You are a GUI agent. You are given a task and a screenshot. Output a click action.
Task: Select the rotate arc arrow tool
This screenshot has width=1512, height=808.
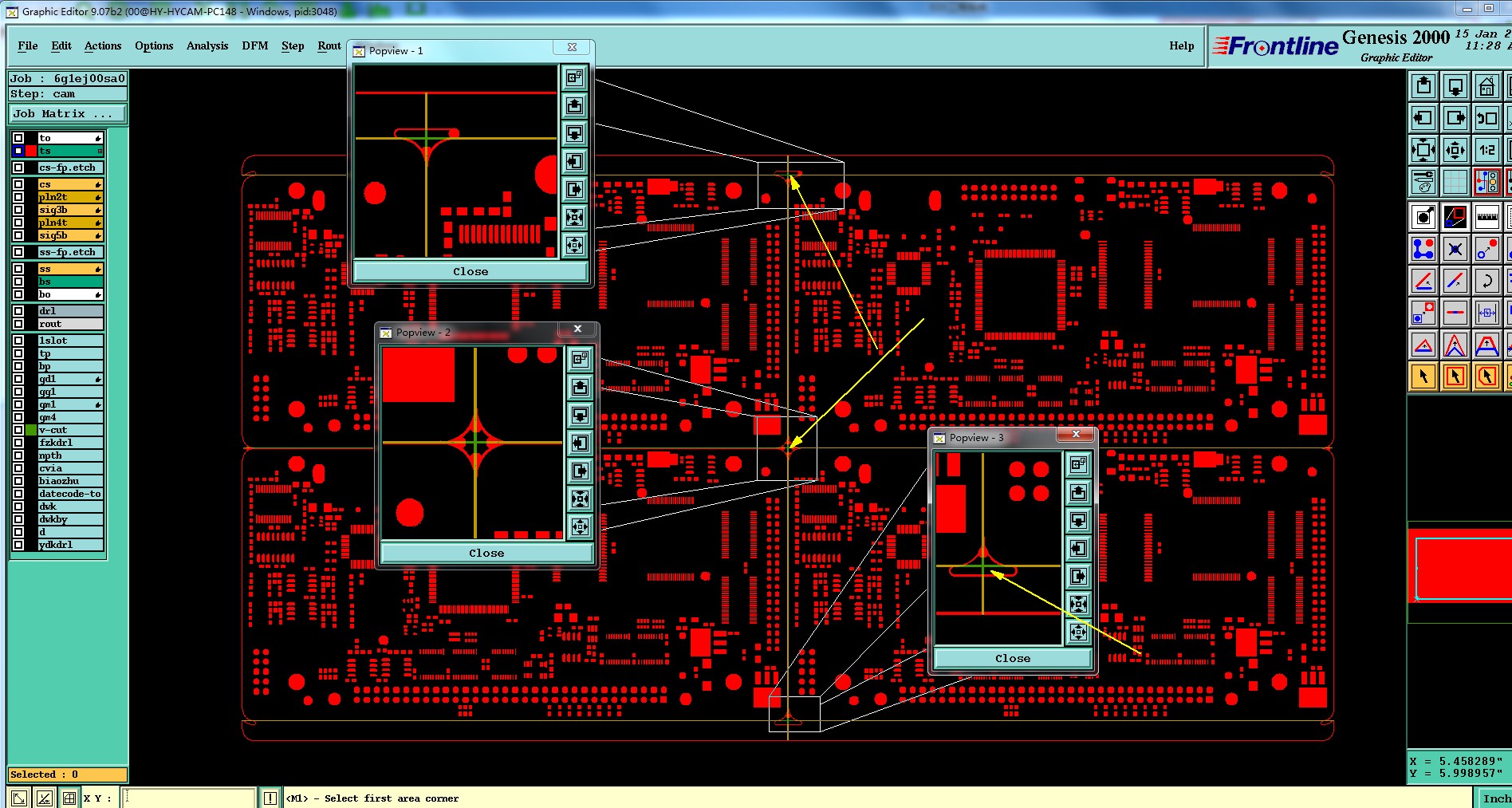pos(1487,281)
